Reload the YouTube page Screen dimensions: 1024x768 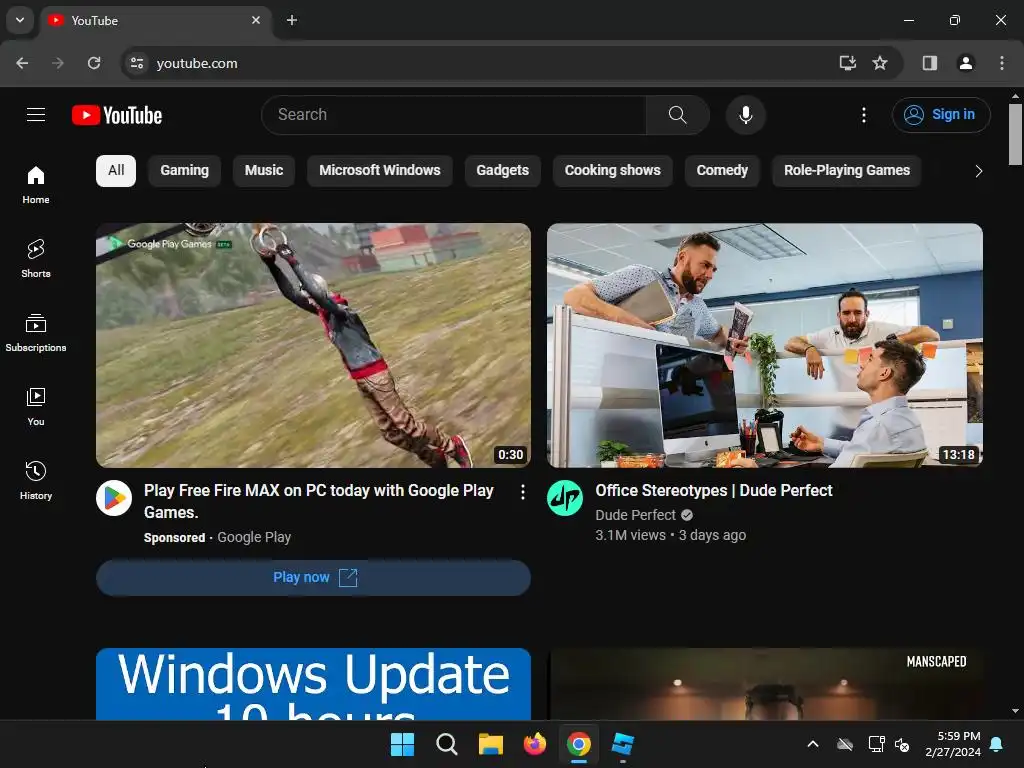tap(94, 63)
